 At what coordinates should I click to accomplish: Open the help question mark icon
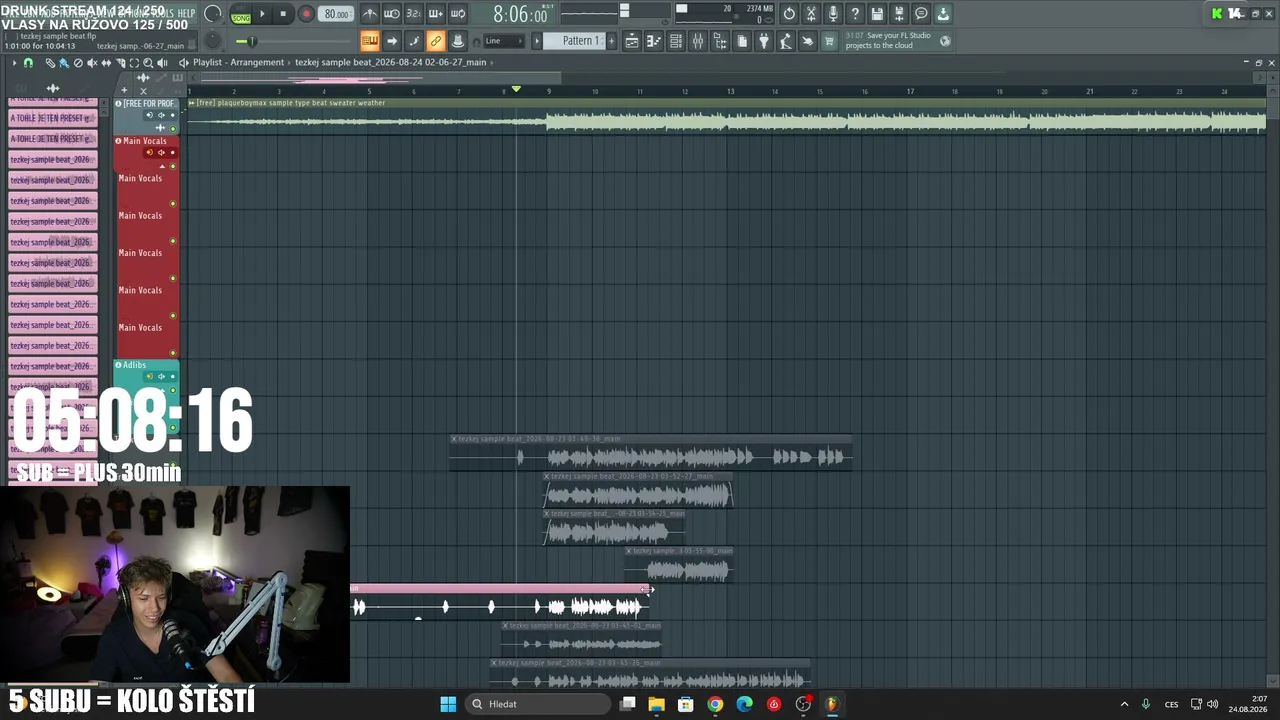(x=855, y=14)
